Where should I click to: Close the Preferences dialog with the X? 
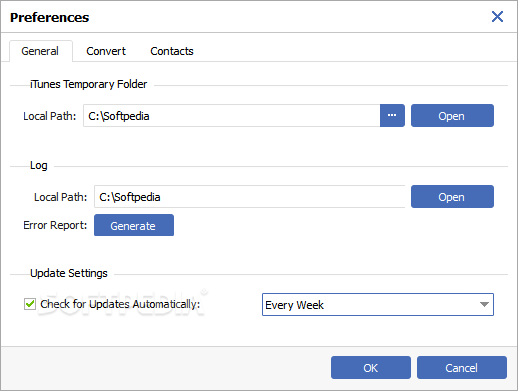497,16
